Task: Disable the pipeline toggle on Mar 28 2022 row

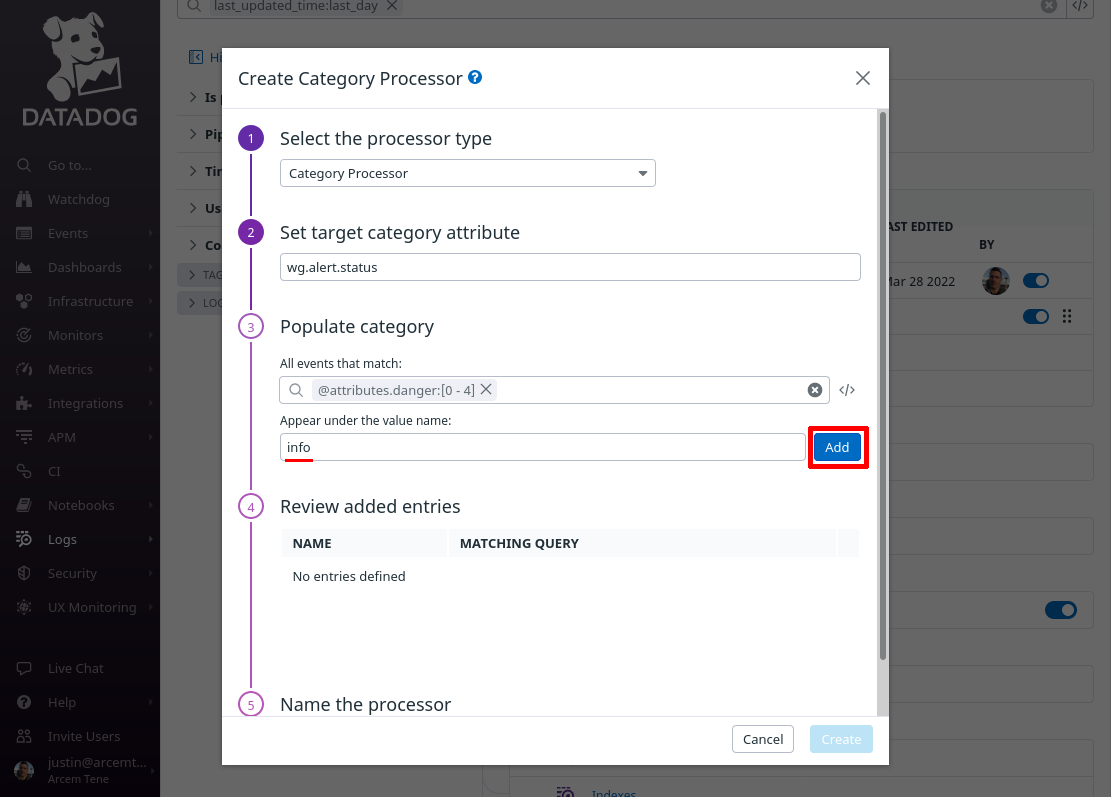Action: (x=1036, y=281)
